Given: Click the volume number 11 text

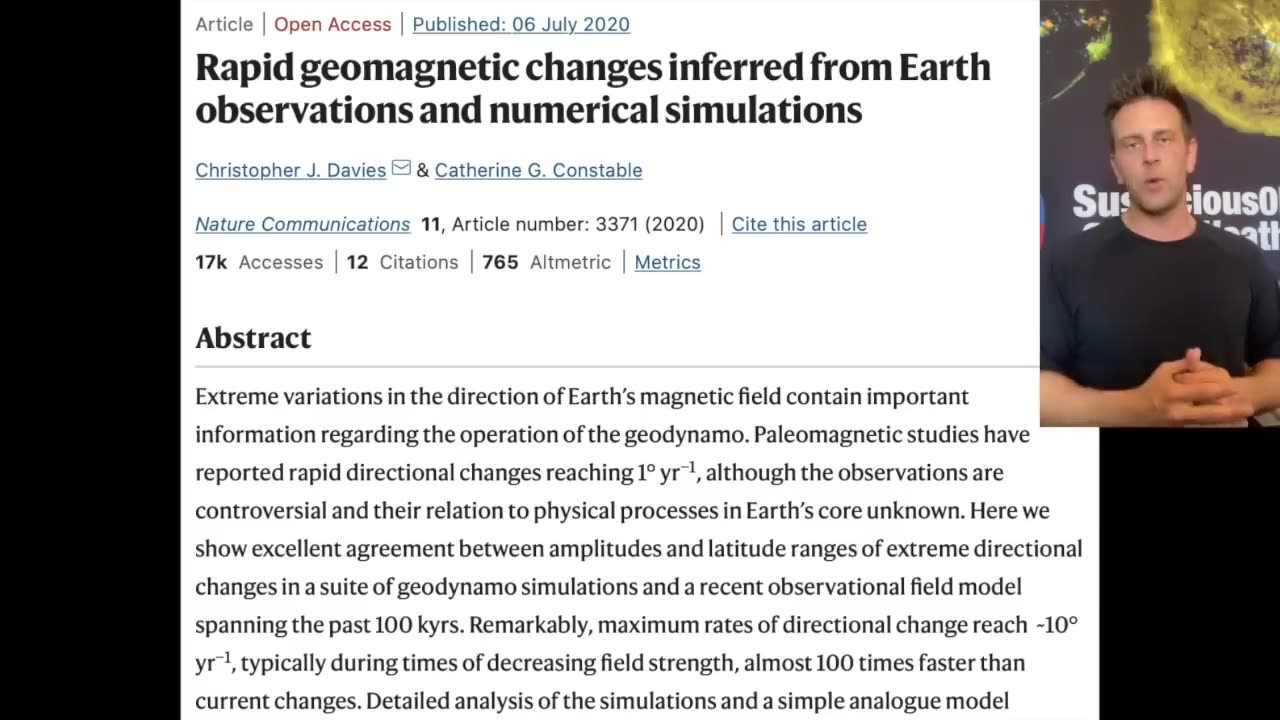Looking at the screenshot, I should [430, 224].
